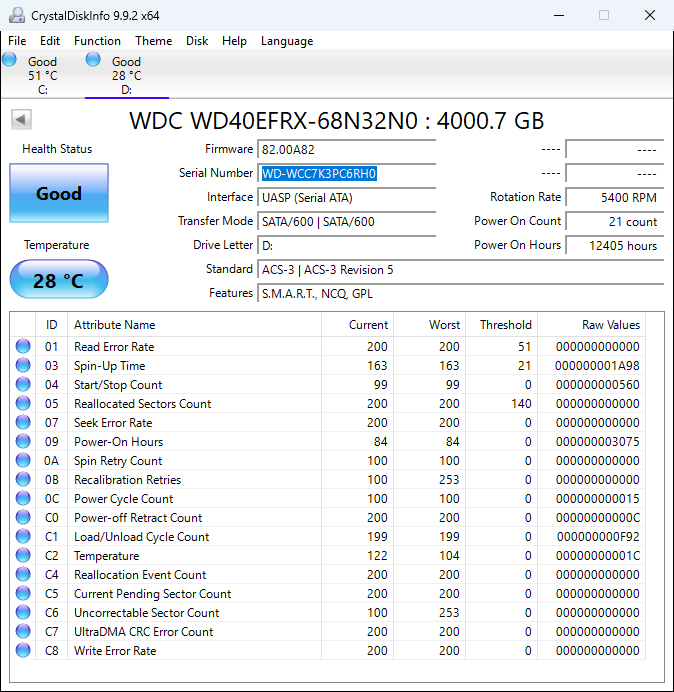
Task: Close the CrystalDiskInfo window
Action: coord(650,15)
